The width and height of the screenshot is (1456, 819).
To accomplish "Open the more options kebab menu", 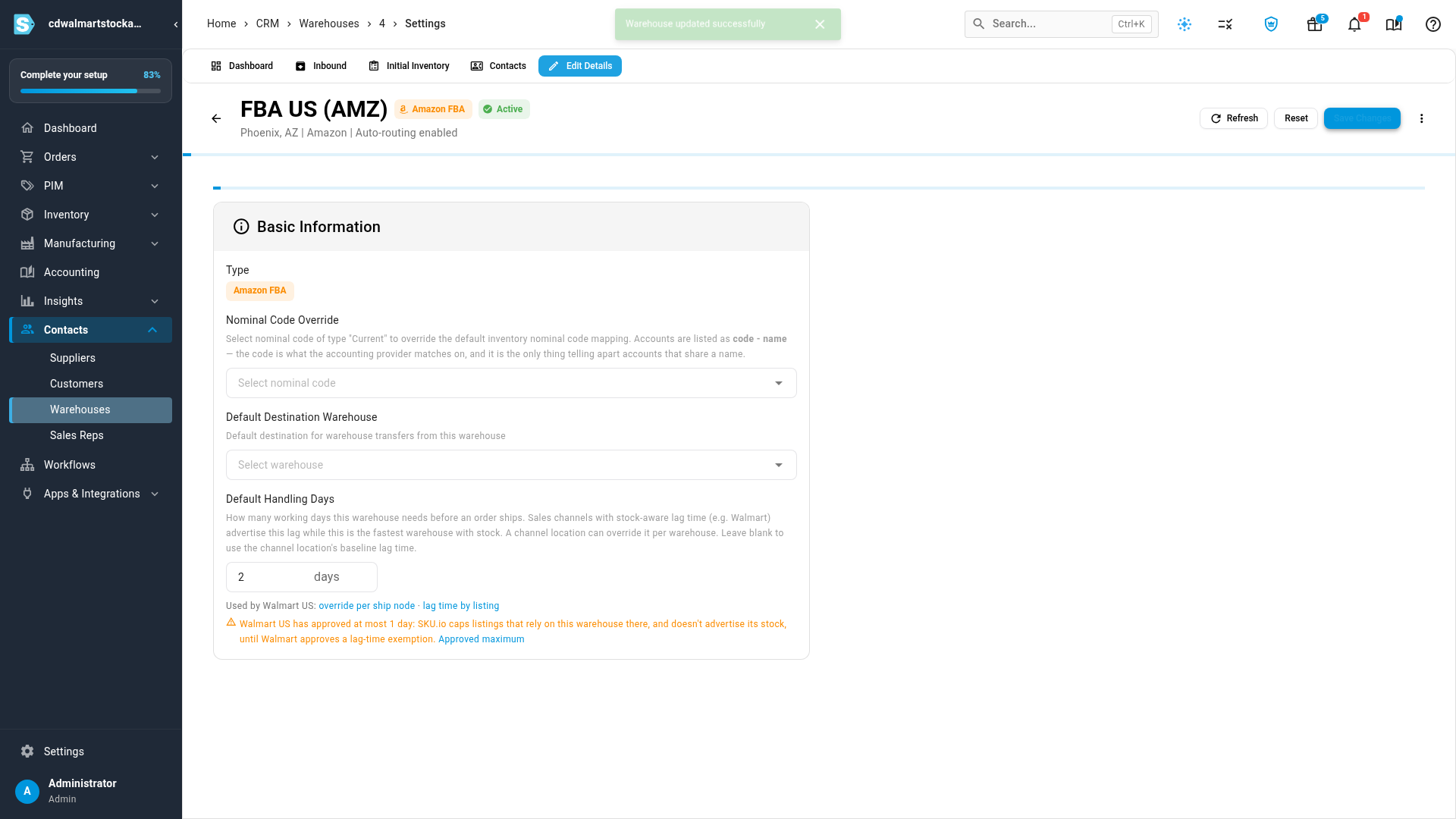I will point(1422,118).
